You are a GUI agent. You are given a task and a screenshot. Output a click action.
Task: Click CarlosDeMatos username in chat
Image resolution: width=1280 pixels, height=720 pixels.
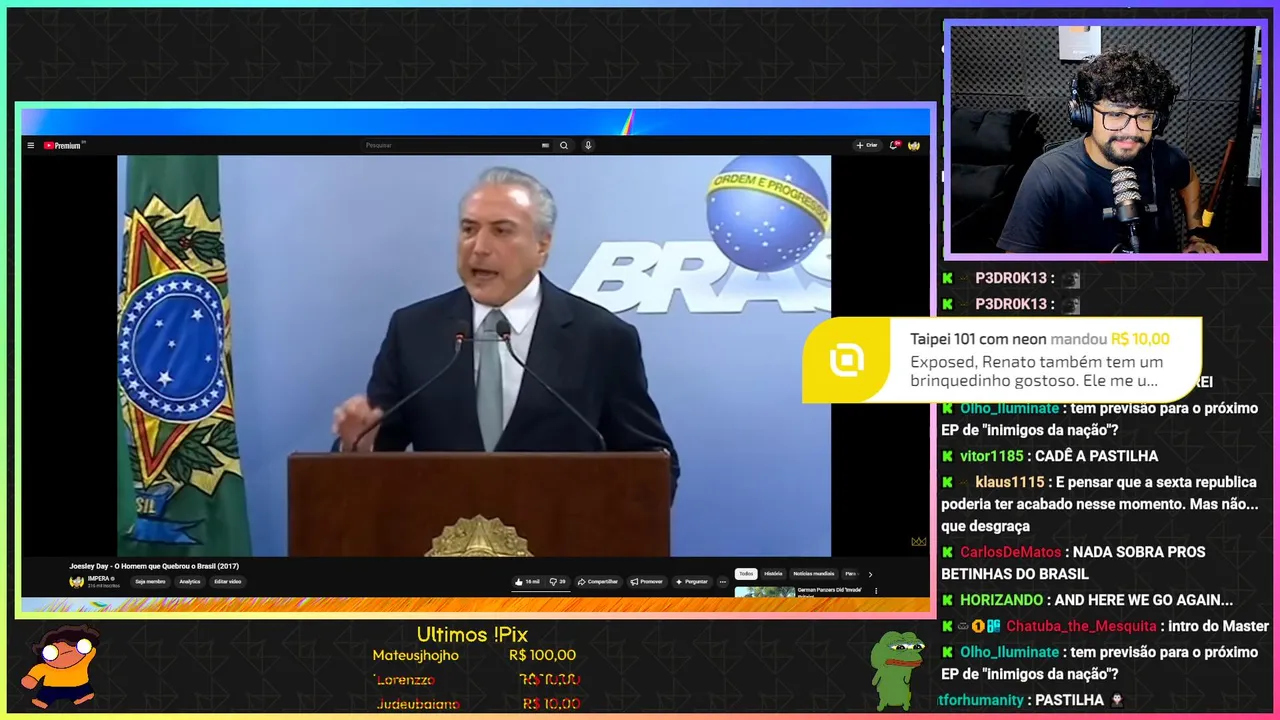(x=1010, y=552)
